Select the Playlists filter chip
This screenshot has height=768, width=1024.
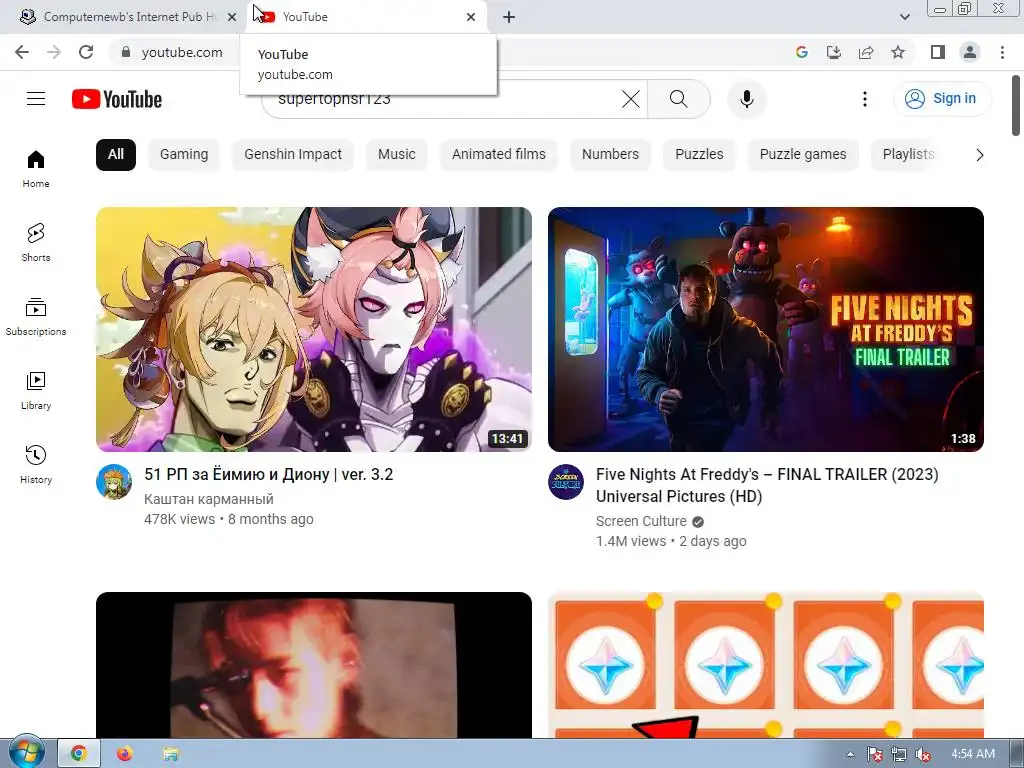click(908, 155)
